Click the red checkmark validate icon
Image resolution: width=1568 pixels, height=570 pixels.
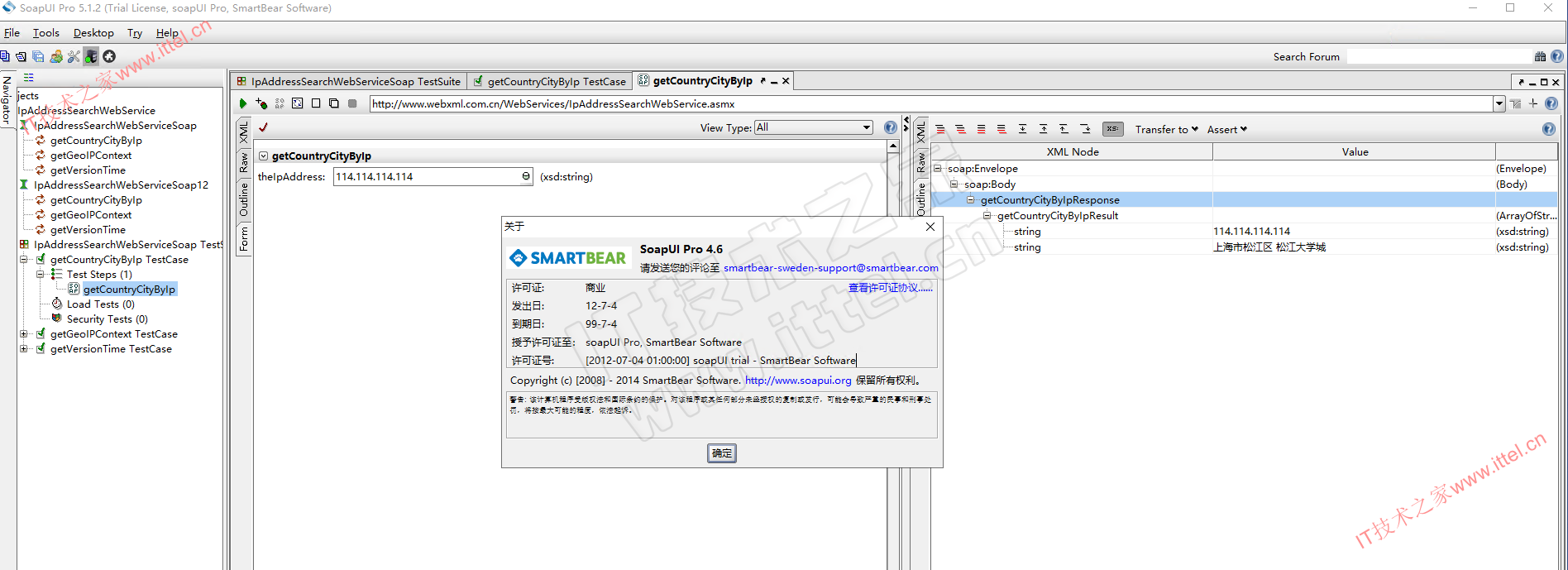[x=264, y=127]
